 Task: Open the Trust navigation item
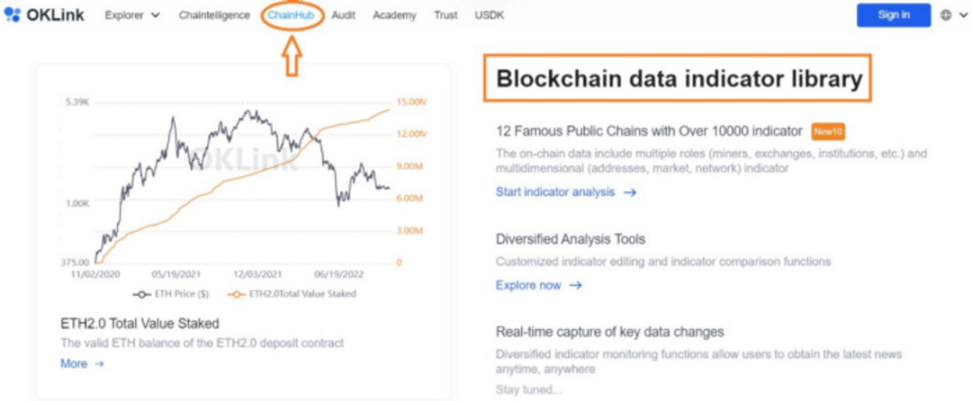446,15
